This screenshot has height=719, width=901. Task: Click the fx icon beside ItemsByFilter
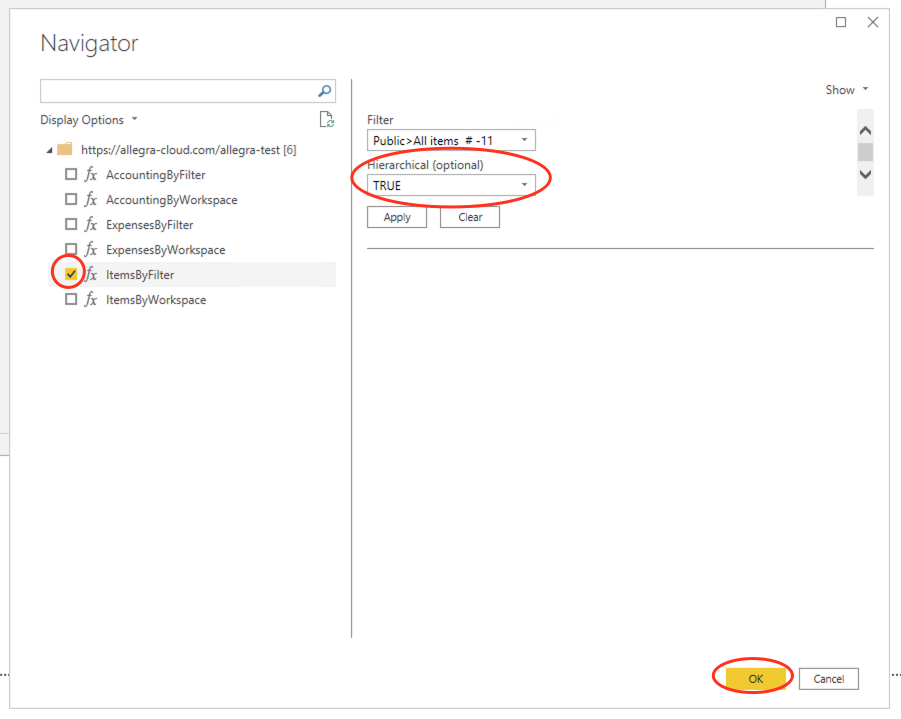click(x=91, y=274)
